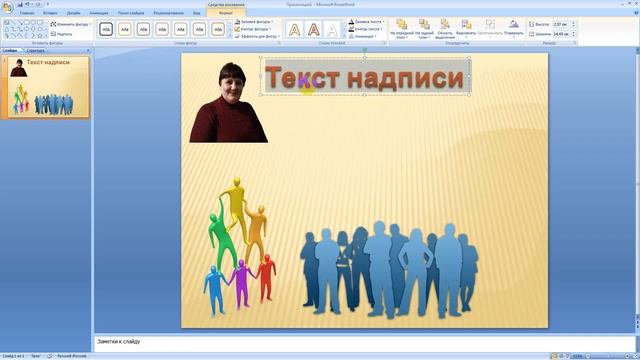
Task: Select slide 1 thumbnail
Action: (48, 87)
